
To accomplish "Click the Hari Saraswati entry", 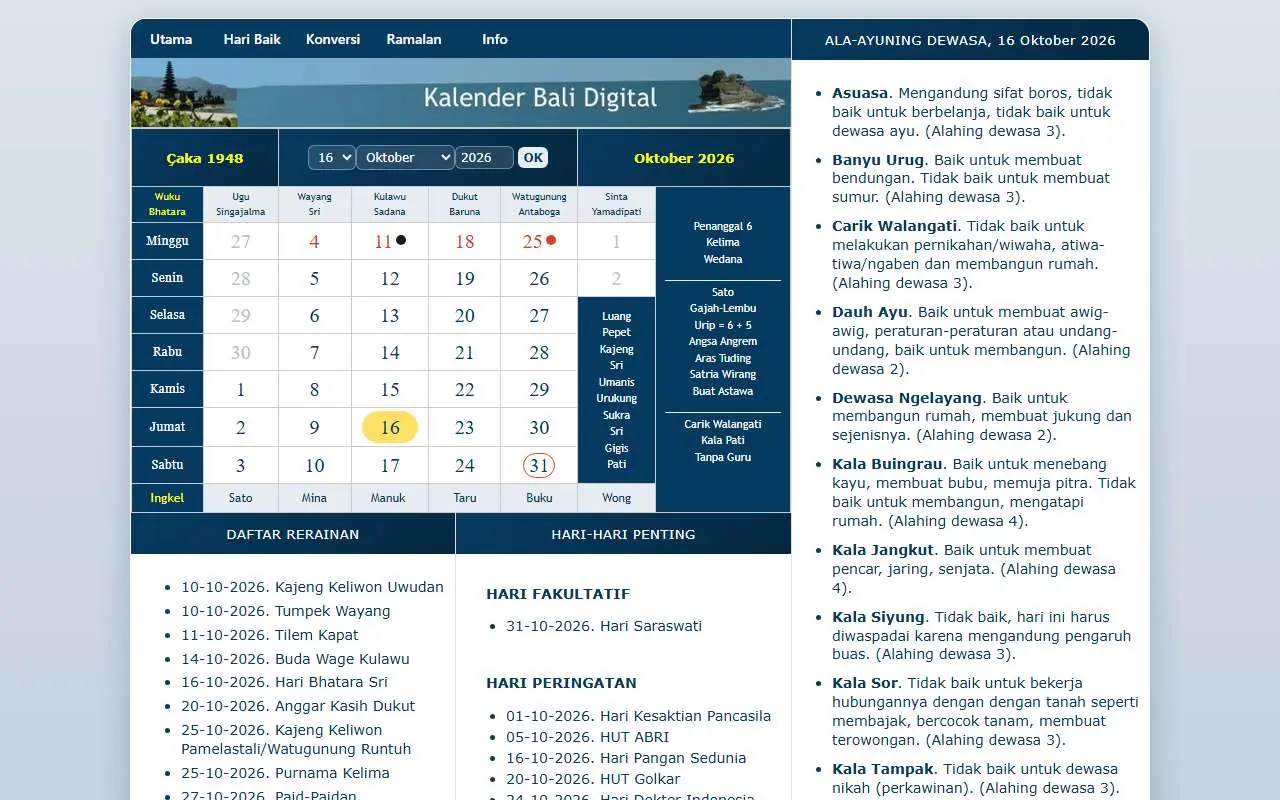I will click(x=604, y=626).
